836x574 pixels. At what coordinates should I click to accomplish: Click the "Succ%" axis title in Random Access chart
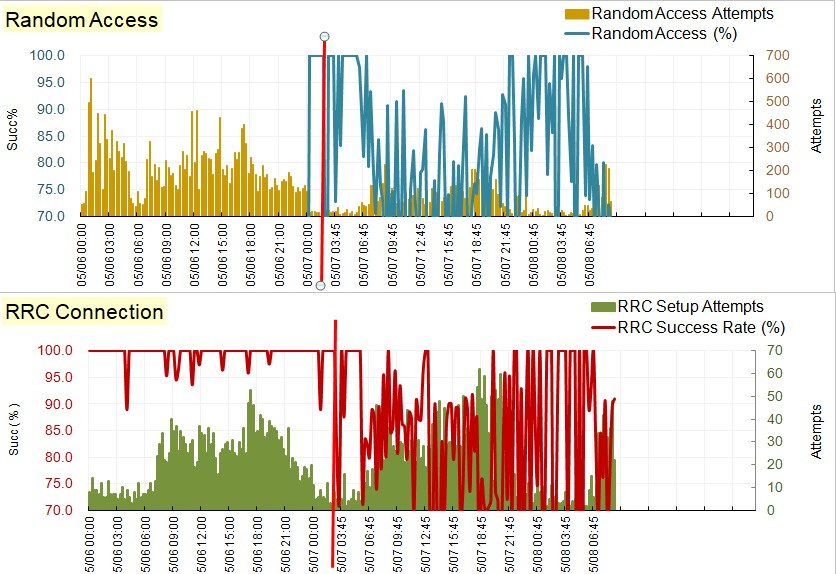tap(13, 135)
